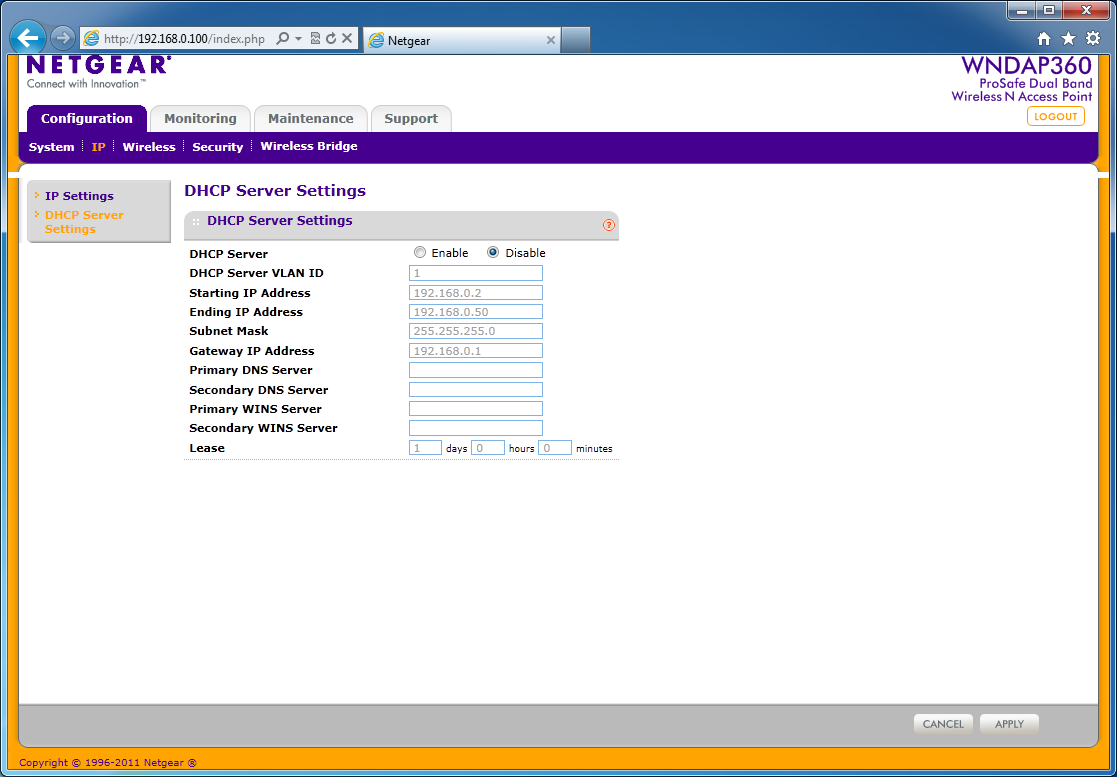The width and height of the screenshot is (1117, 777).
Task: Click the Internet Explorer page icon in address bar
Action: 91,38
